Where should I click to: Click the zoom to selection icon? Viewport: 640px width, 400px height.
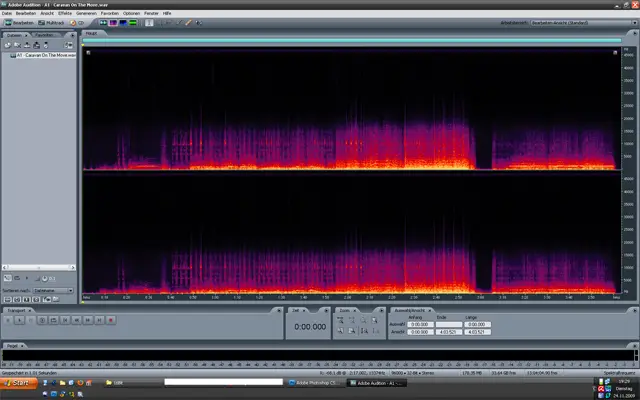(374, 320)
